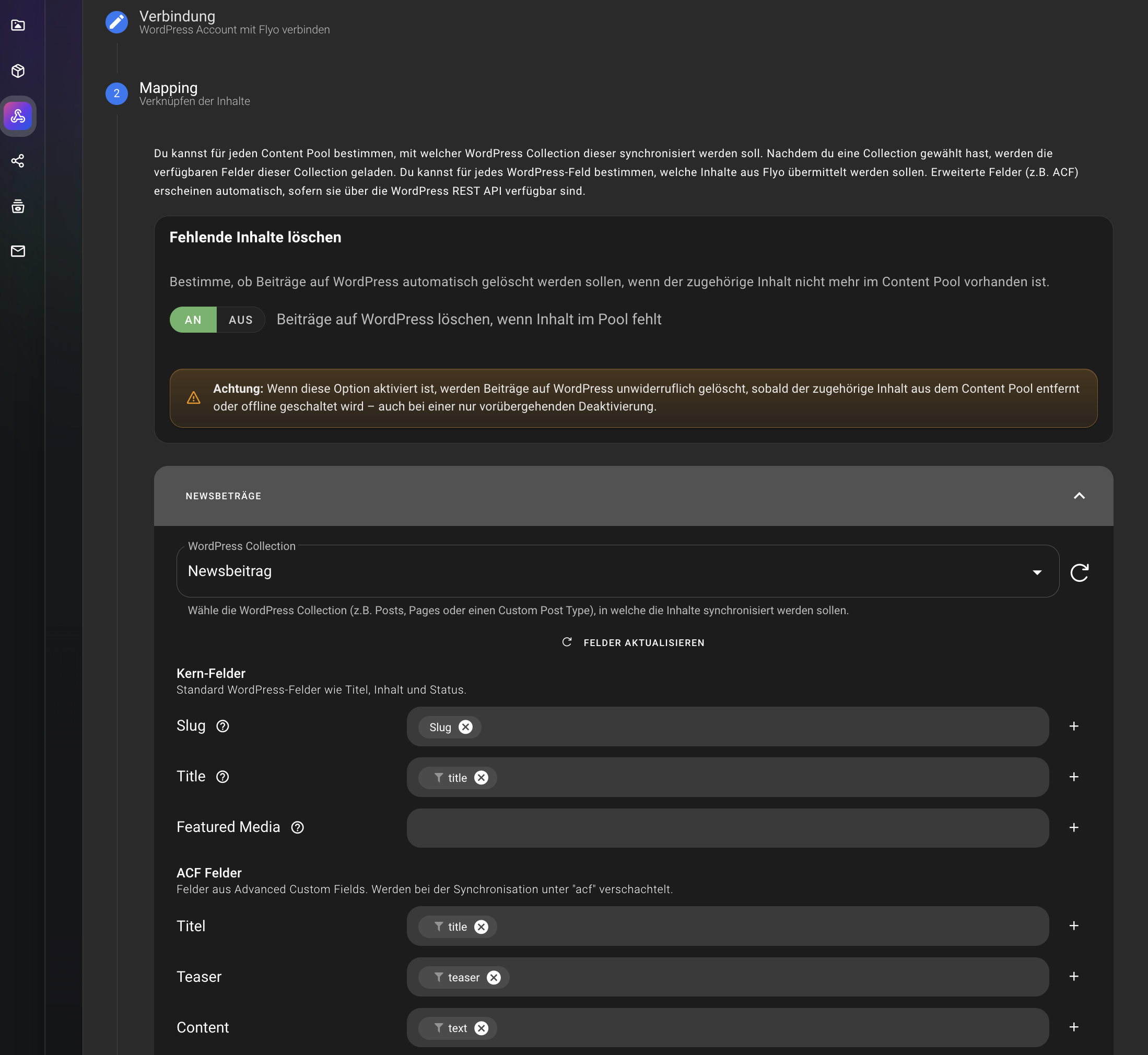Image resolution: width=1148 pixels, height=1055 pixels.
Task: Click the empty Featured Media mapping field
Action: 728,828
